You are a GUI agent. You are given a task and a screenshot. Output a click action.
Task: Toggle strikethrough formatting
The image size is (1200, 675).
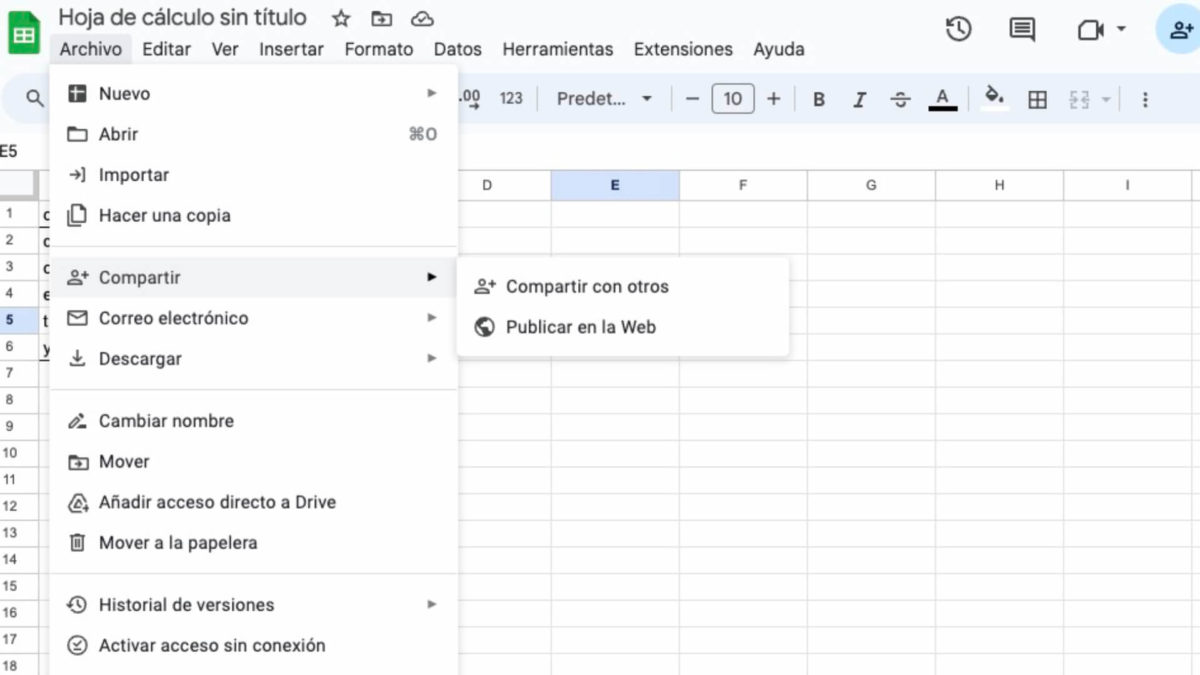coord(900,99)
